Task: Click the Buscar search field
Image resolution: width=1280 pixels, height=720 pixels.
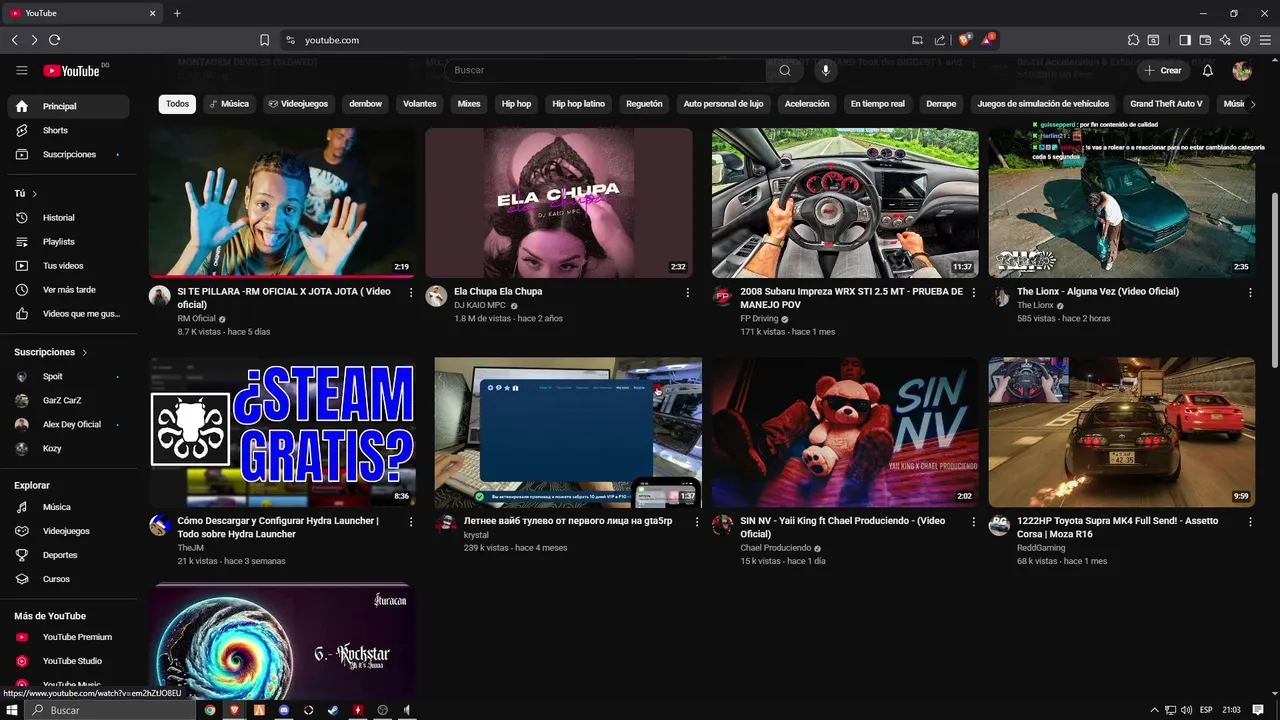Action: pyautogui.click(x=606, y=70)
